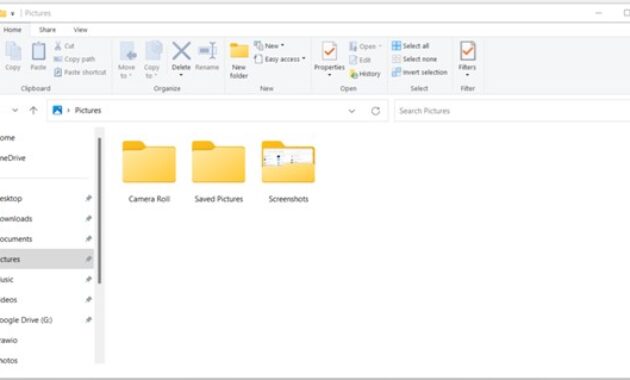Click the Filters icon

click(468, 51)
